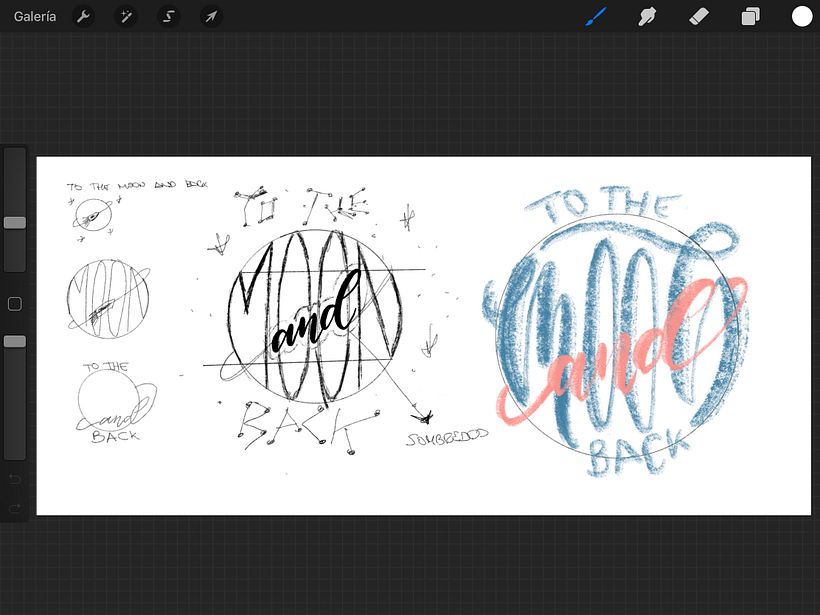Activate the Selection tool
This screenshot has width=820, height=615.
[x=168, y=16]
